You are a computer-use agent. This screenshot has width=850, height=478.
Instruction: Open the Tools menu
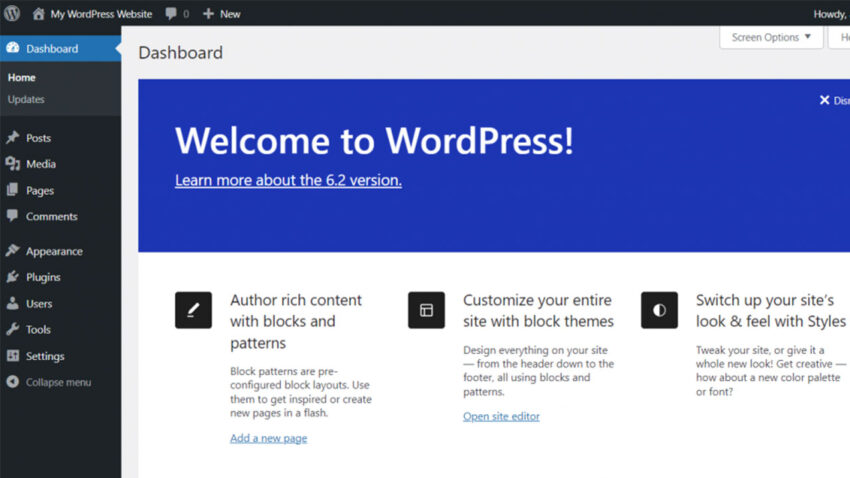click(x=38, y=330)
